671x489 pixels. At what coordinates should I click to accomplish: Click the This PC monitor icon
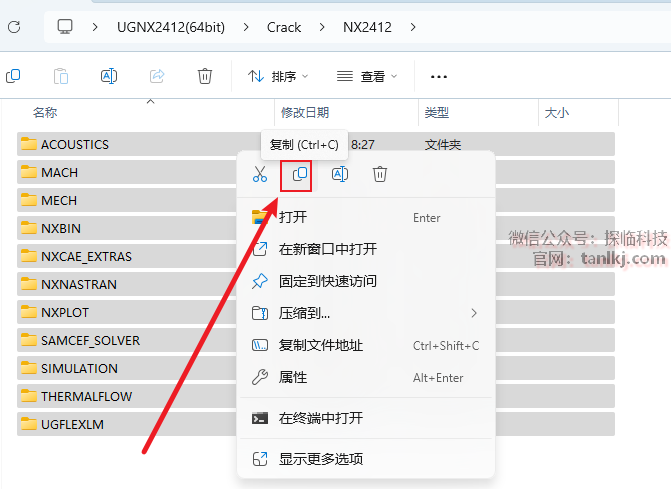click(x=65, y=27)
